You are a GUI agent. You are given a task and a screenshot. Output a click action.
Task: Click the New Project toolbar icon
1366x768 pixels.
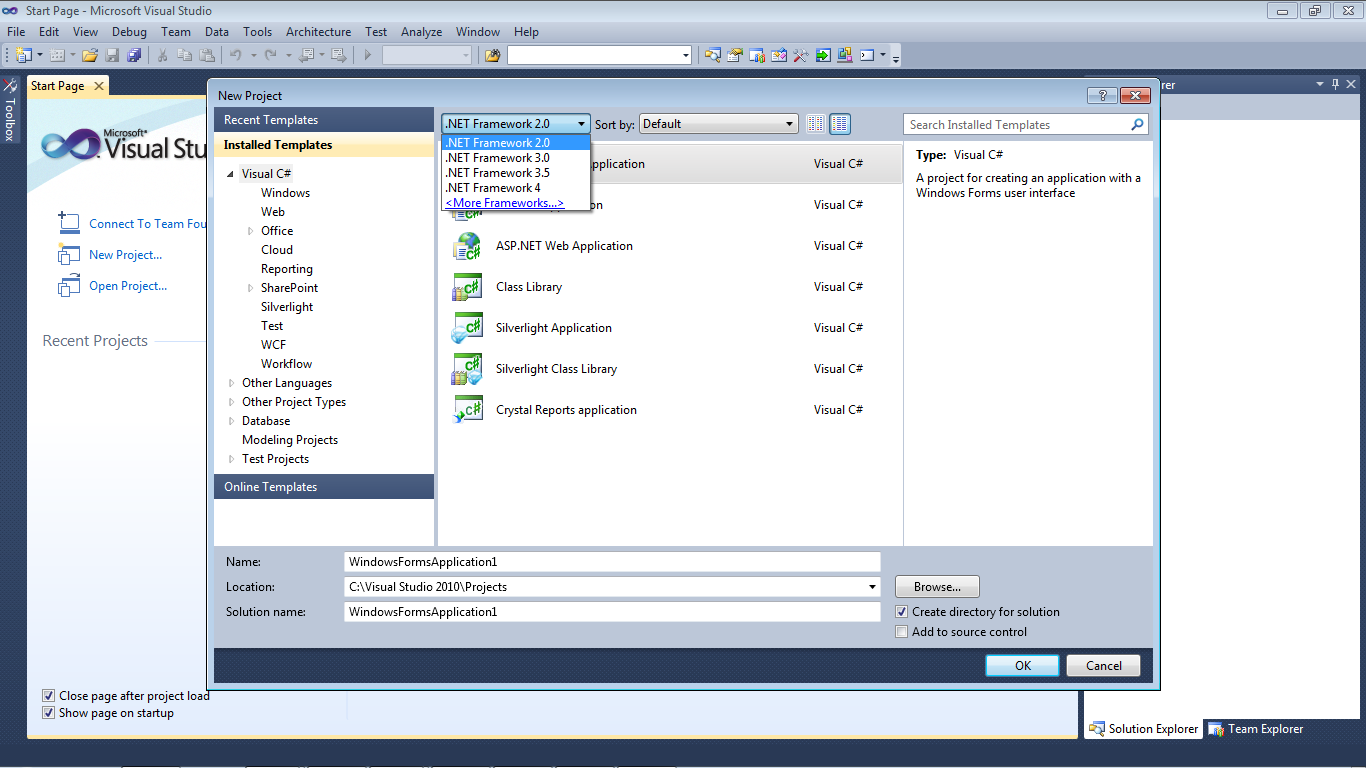coord(24,55)
